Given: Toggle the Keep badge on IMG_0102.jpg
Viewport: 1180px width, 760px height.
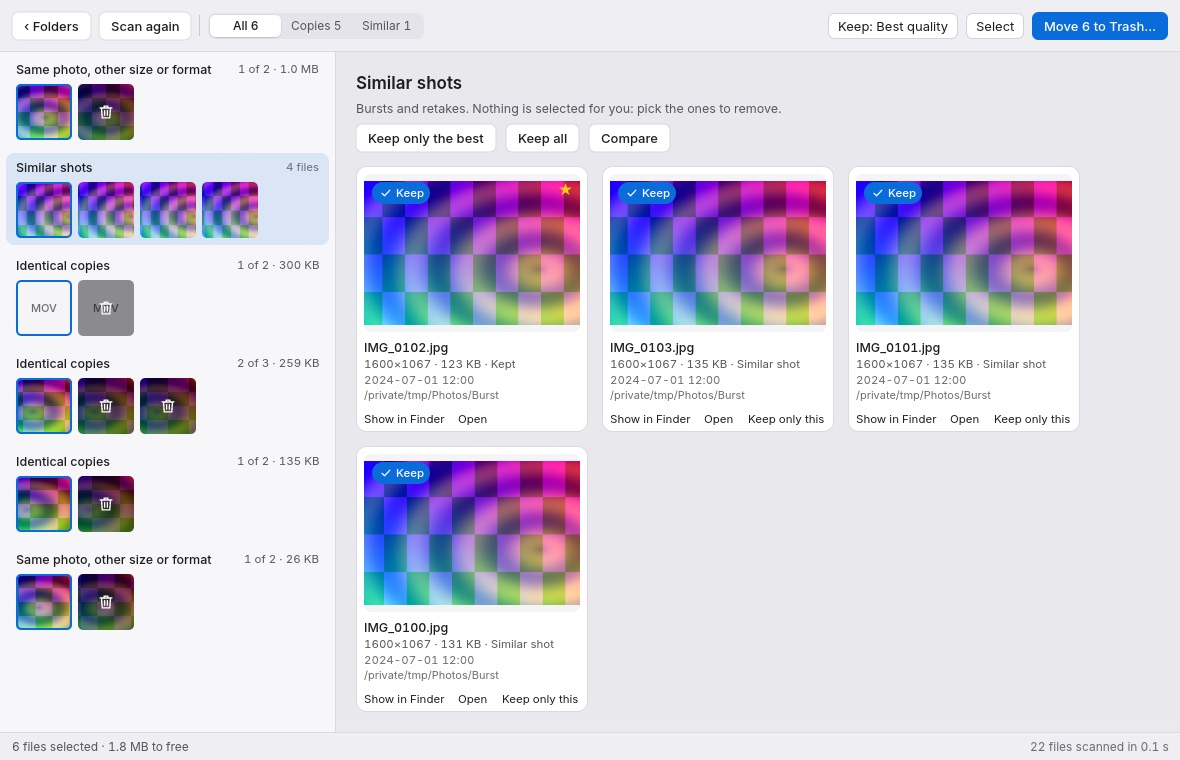Looking at the screenshot, I should point(402,193).
